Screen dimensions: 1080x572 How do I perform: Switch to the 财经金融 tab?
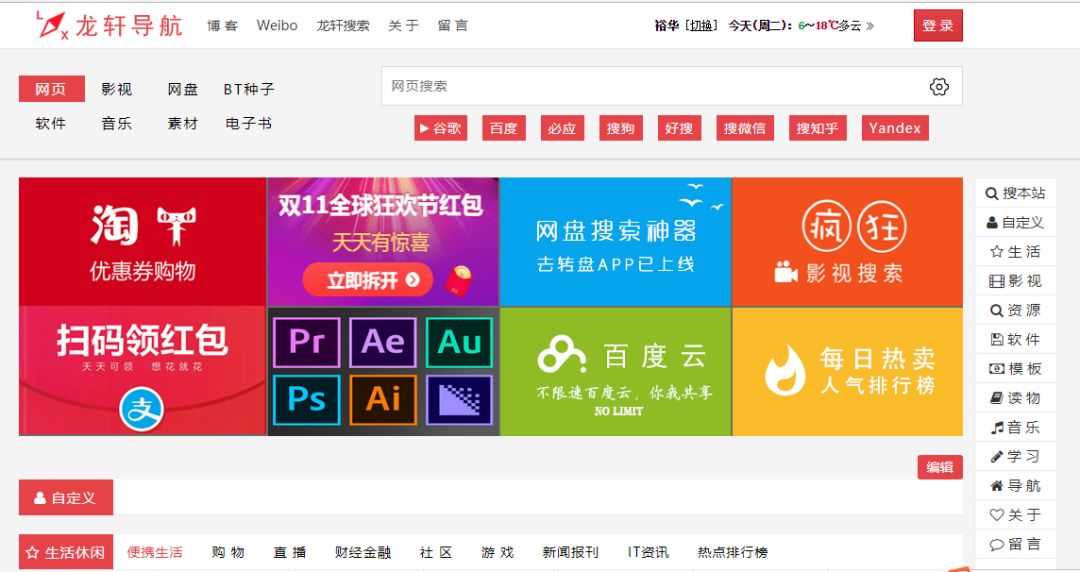[x=363, y=552]
